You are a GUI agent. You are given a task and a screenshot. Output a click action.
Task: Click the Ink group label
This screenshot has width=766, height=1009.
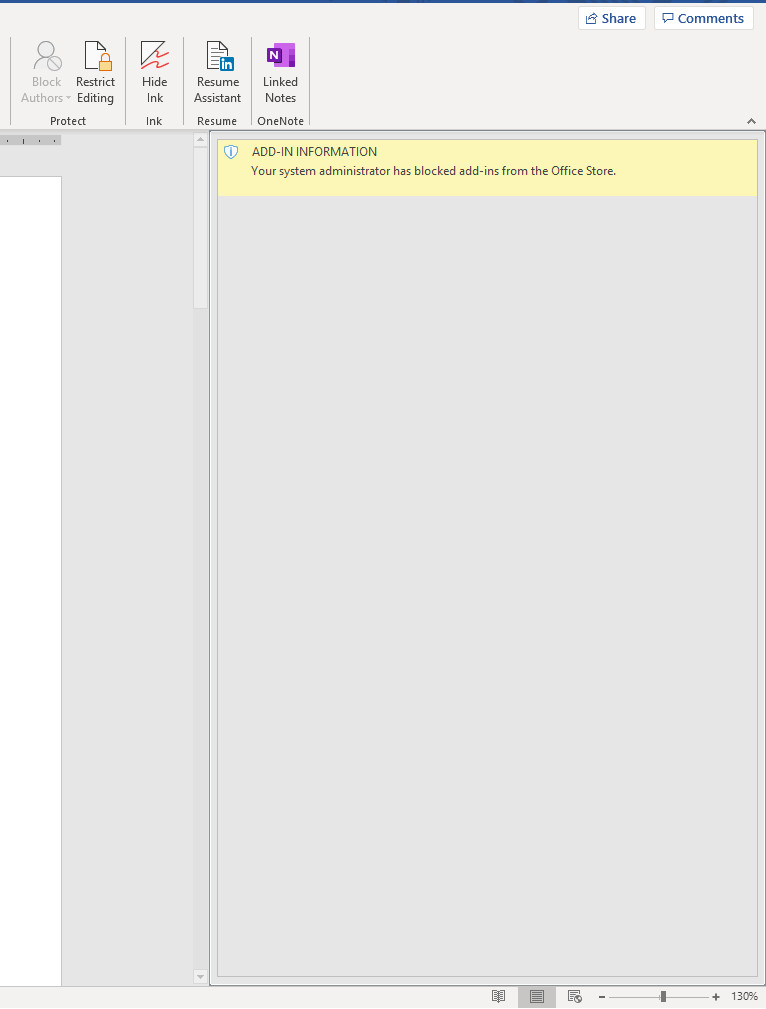tap(154, 121)
